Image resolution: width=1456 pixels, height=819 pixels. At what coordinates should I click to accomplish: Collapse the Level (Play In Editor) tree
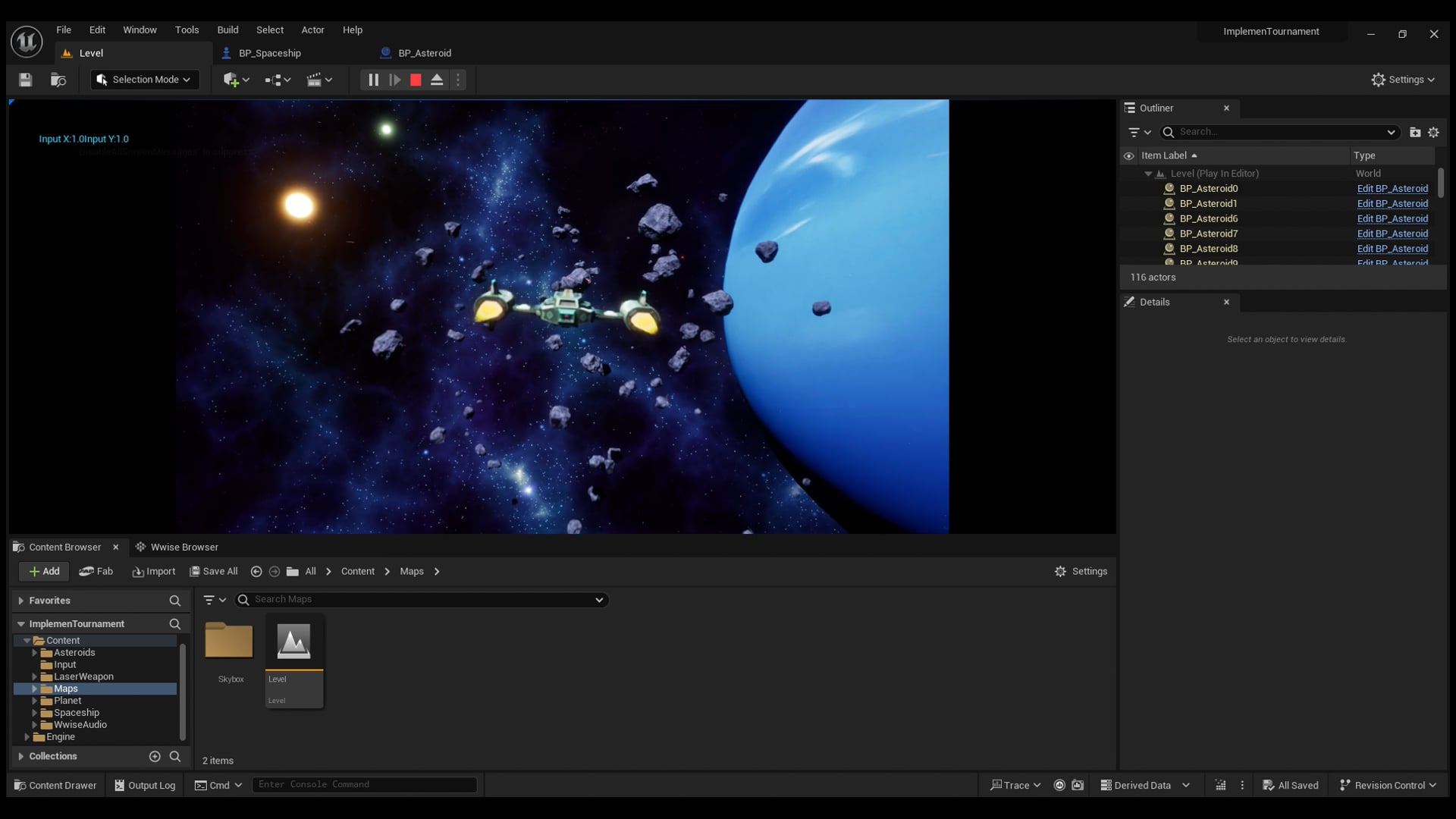(1148, 174)
